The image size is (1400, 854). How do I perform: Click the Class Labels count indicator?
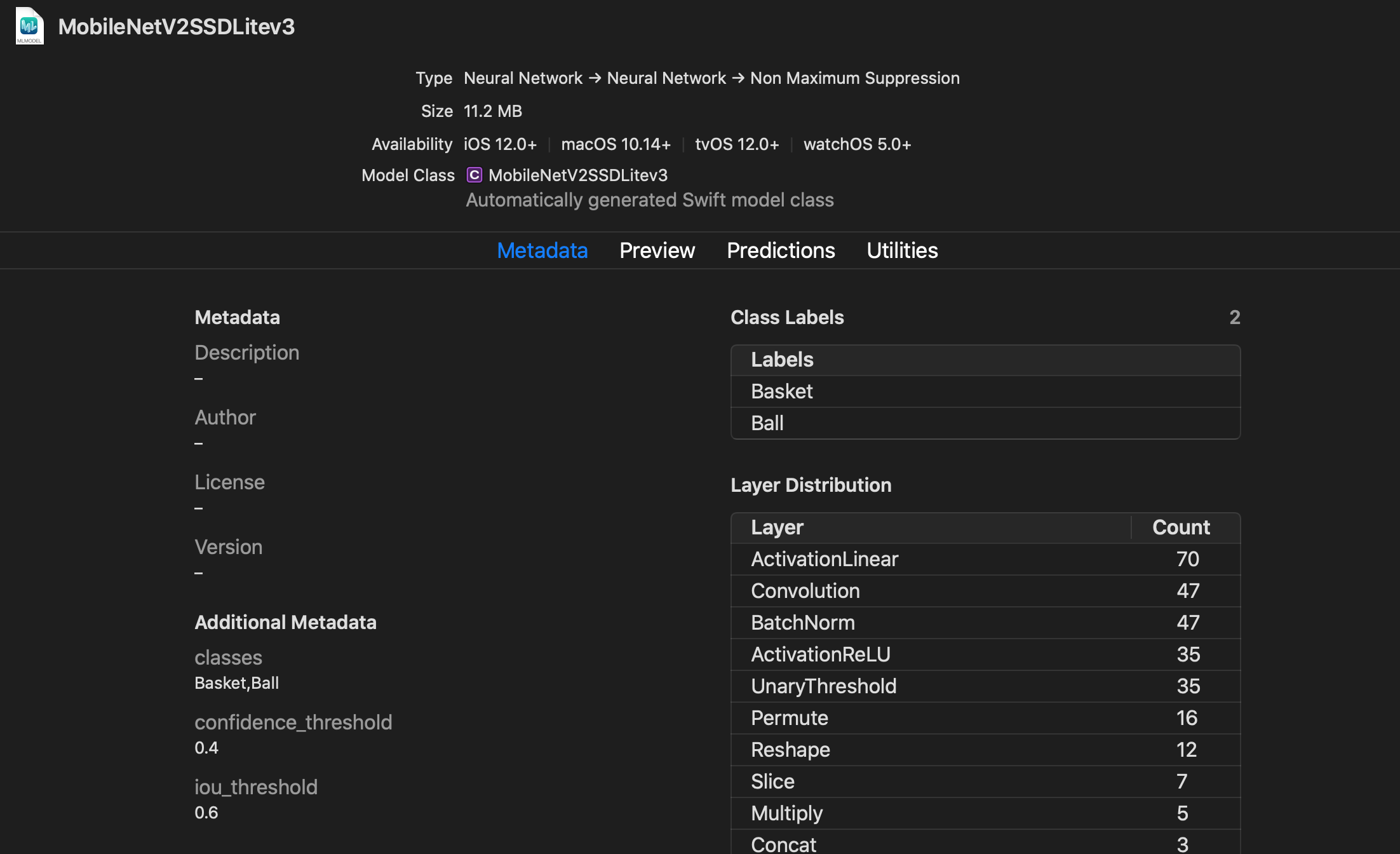[x=1234, y=318]
